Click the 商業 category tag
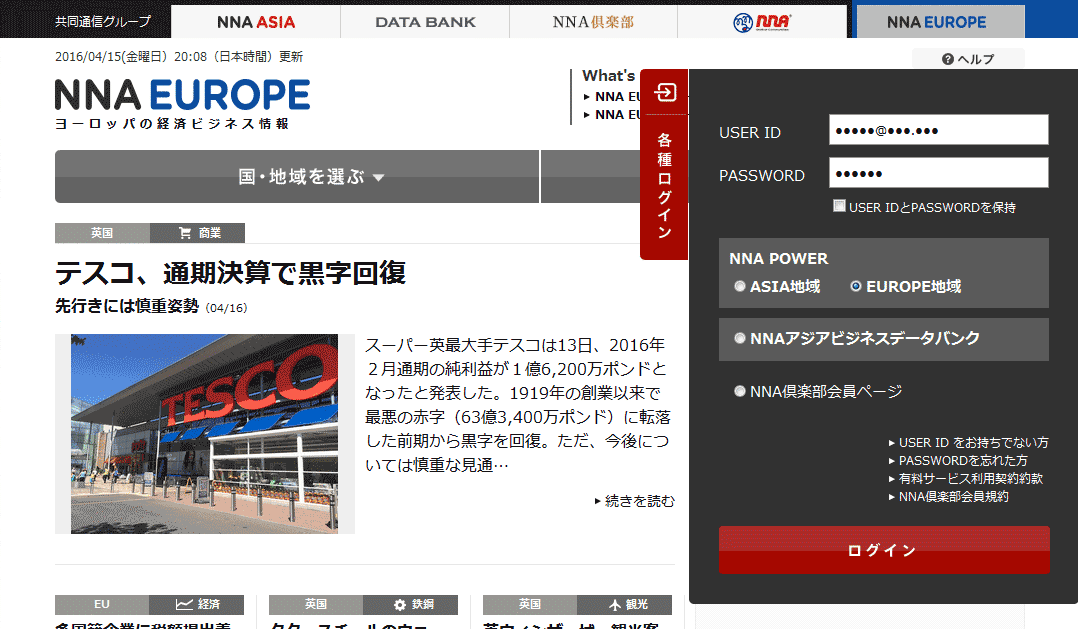The width and height of the screenshot is (1078, 629). (197, 233)
